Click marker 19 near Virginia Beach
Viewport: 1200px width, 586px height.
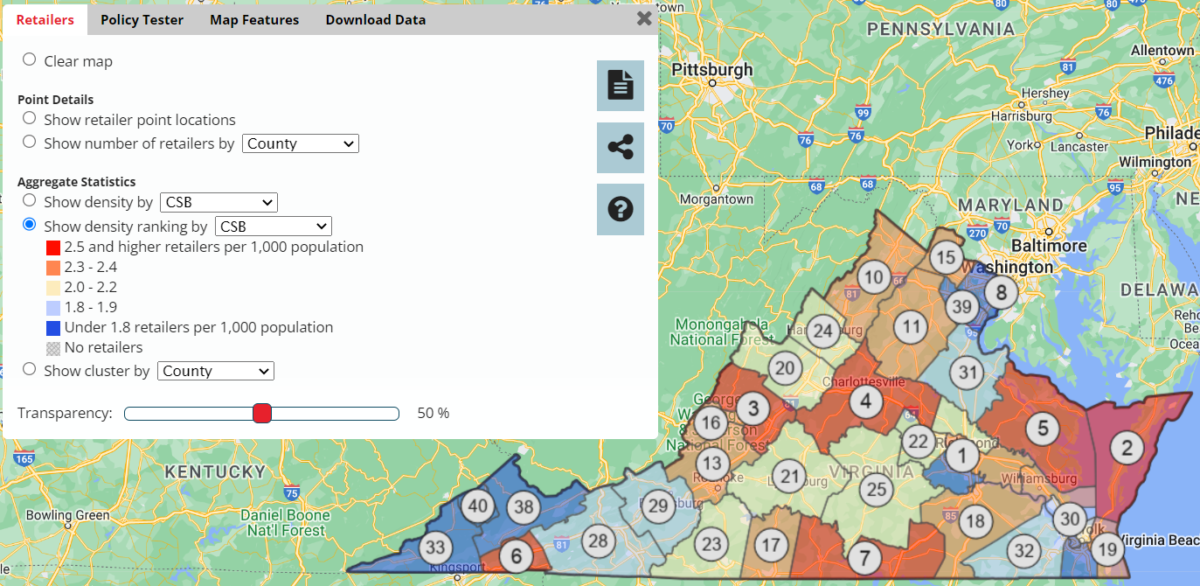pyautogui.click(x=1108, y=548)
